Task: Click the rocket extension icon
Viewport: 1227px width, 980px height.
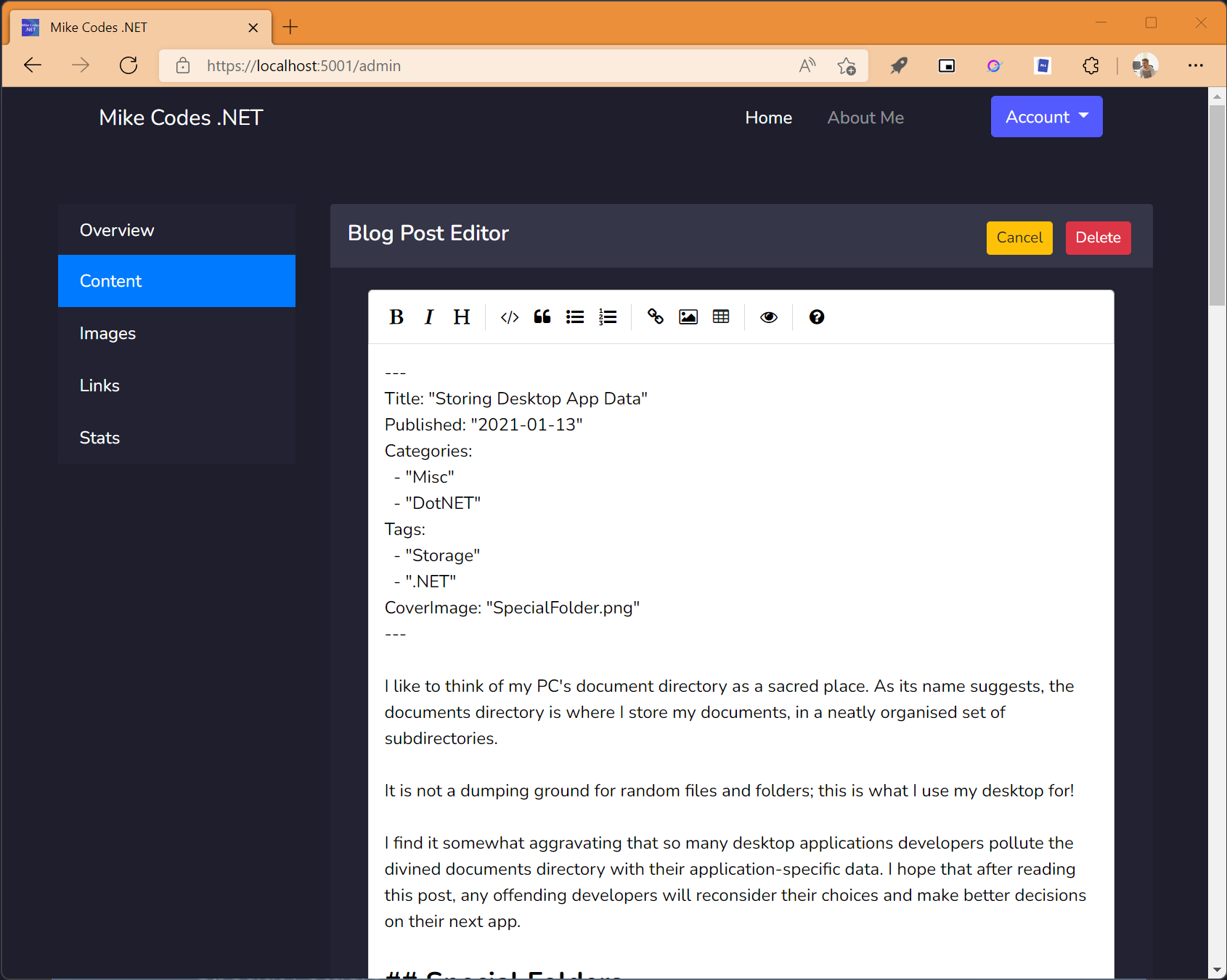Action: coord(899,66)
